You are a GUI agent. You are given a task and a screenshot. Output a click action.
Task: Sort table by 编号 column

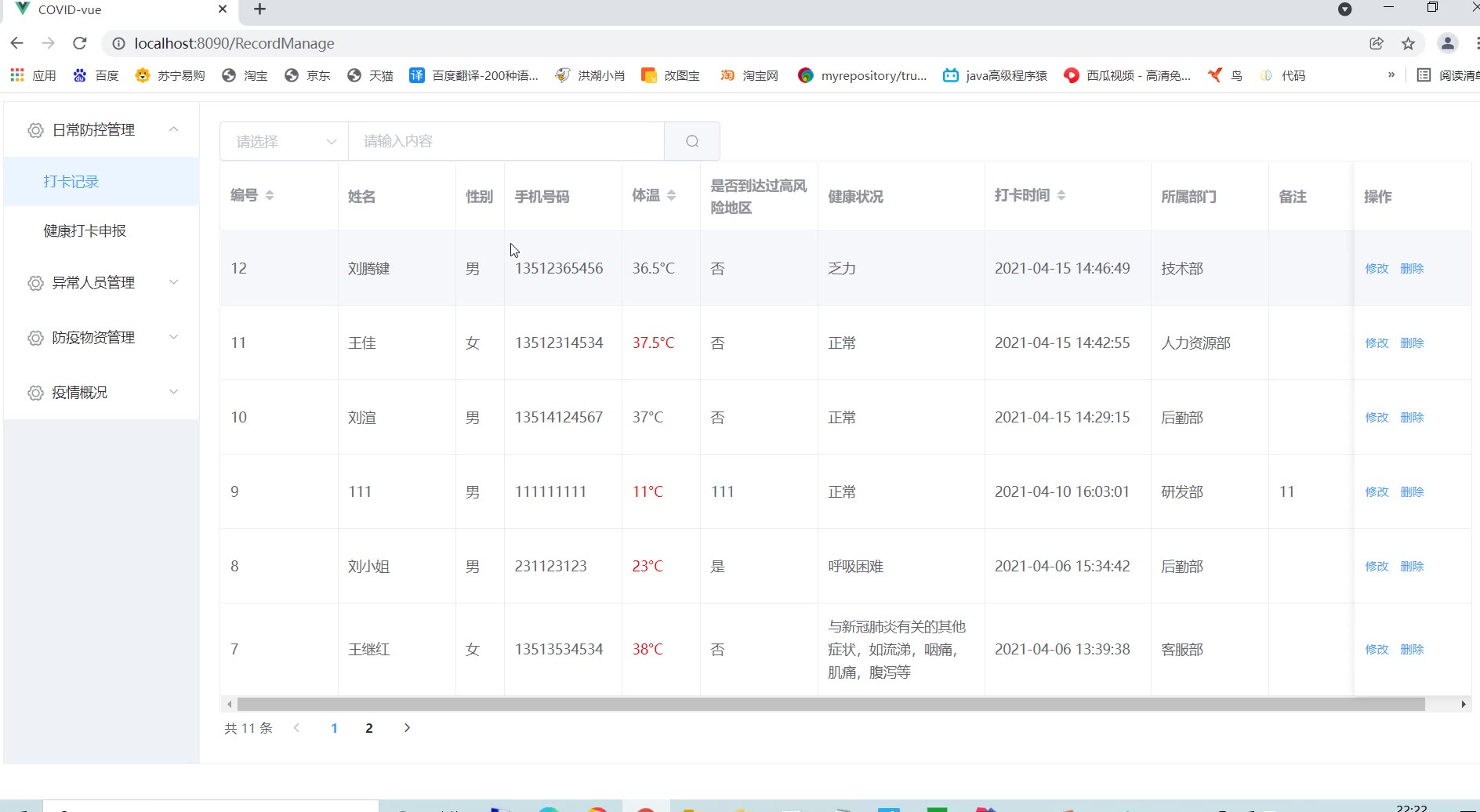click(x=270, y=195)
